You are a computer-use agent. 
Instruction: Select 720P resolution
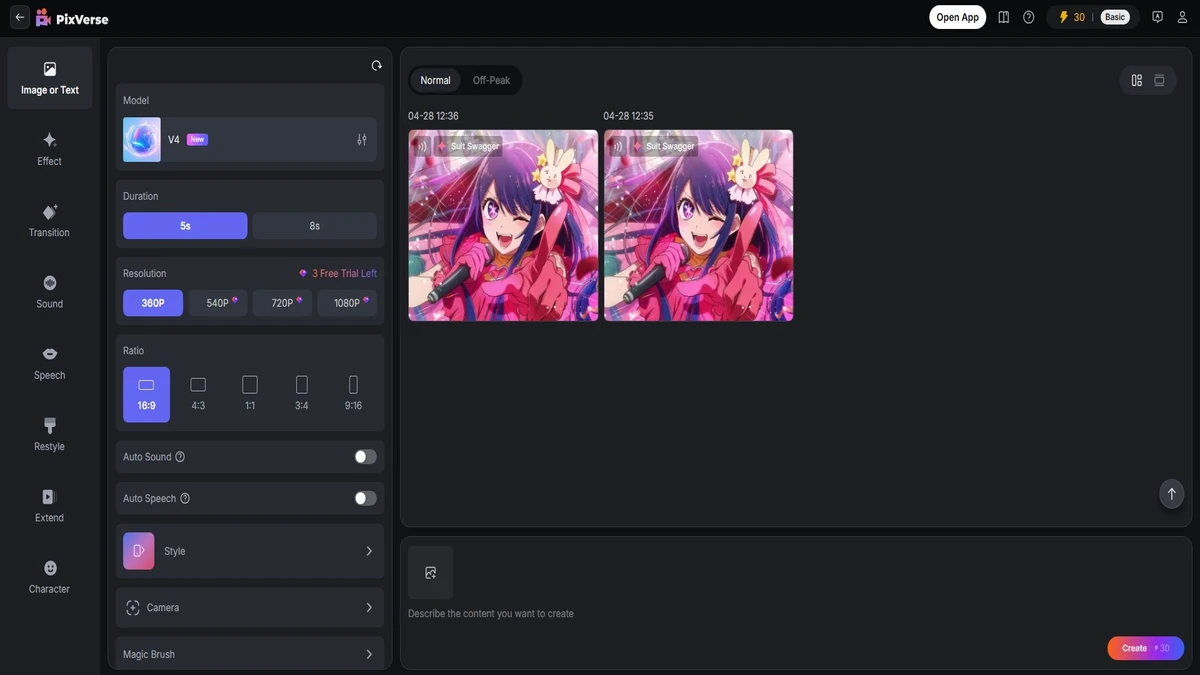click(283, 303)
